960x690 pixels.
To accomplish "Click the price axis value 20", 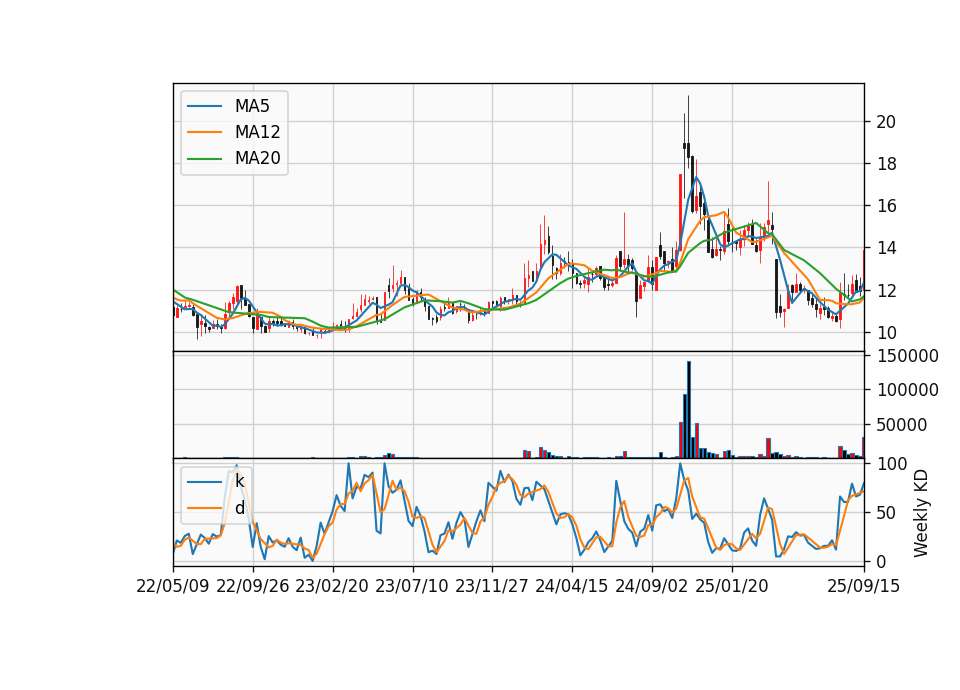I will click(886, 122).
